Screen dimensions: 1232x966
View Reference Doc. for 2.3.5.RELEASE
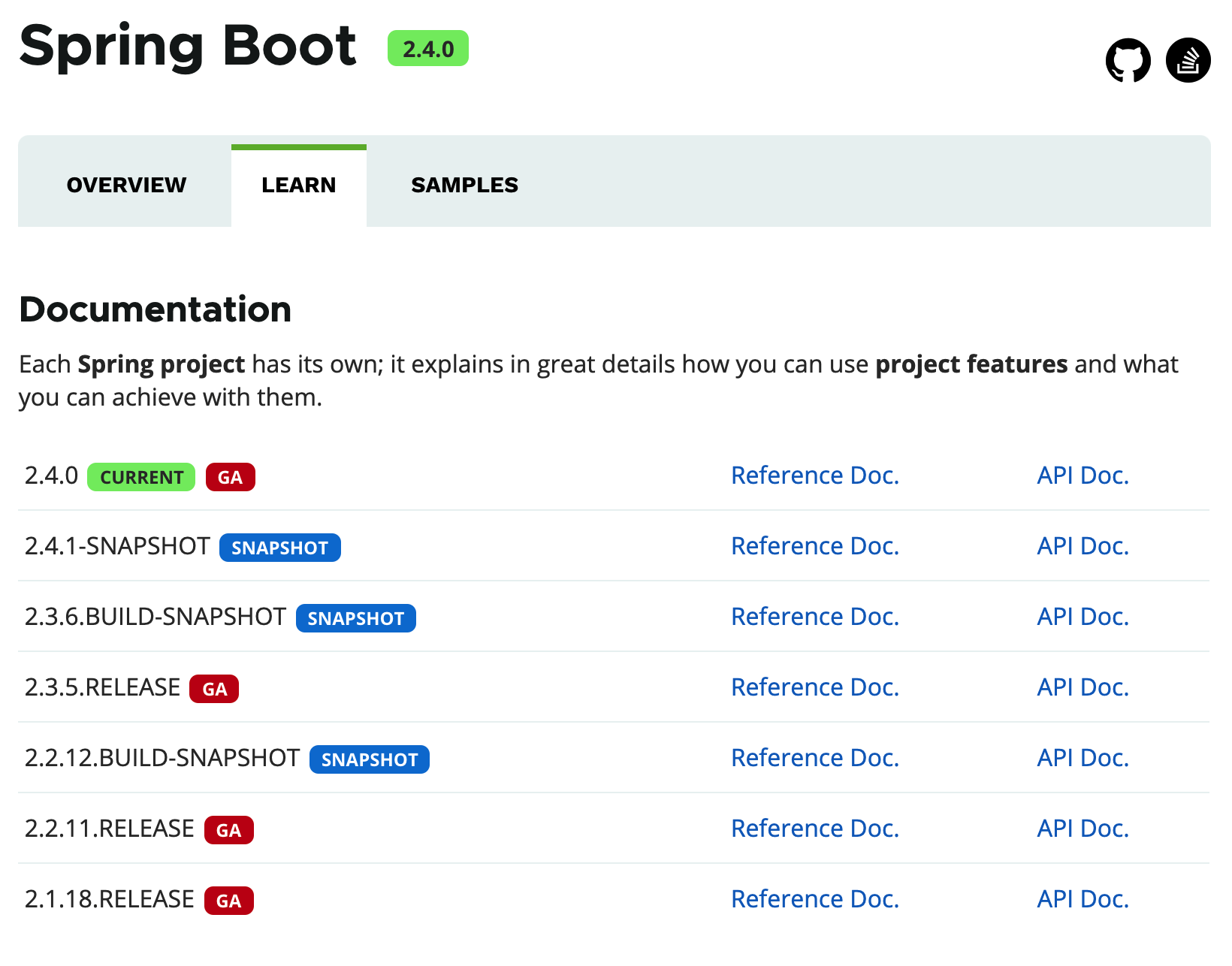point(814,687)
